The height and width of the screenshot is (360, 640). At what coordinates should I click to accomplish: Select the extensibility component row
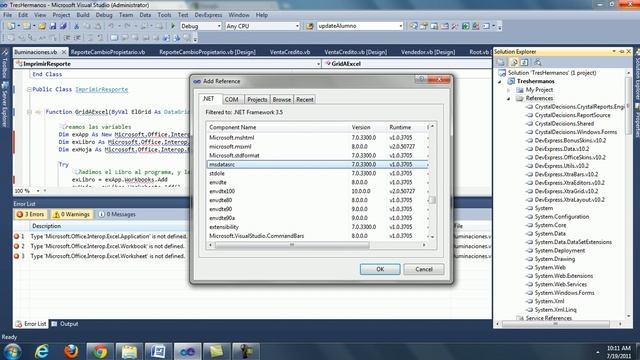coord(318,227)
